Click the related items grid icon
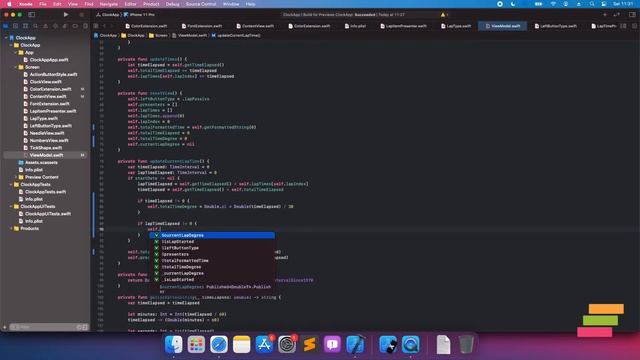 96,26
